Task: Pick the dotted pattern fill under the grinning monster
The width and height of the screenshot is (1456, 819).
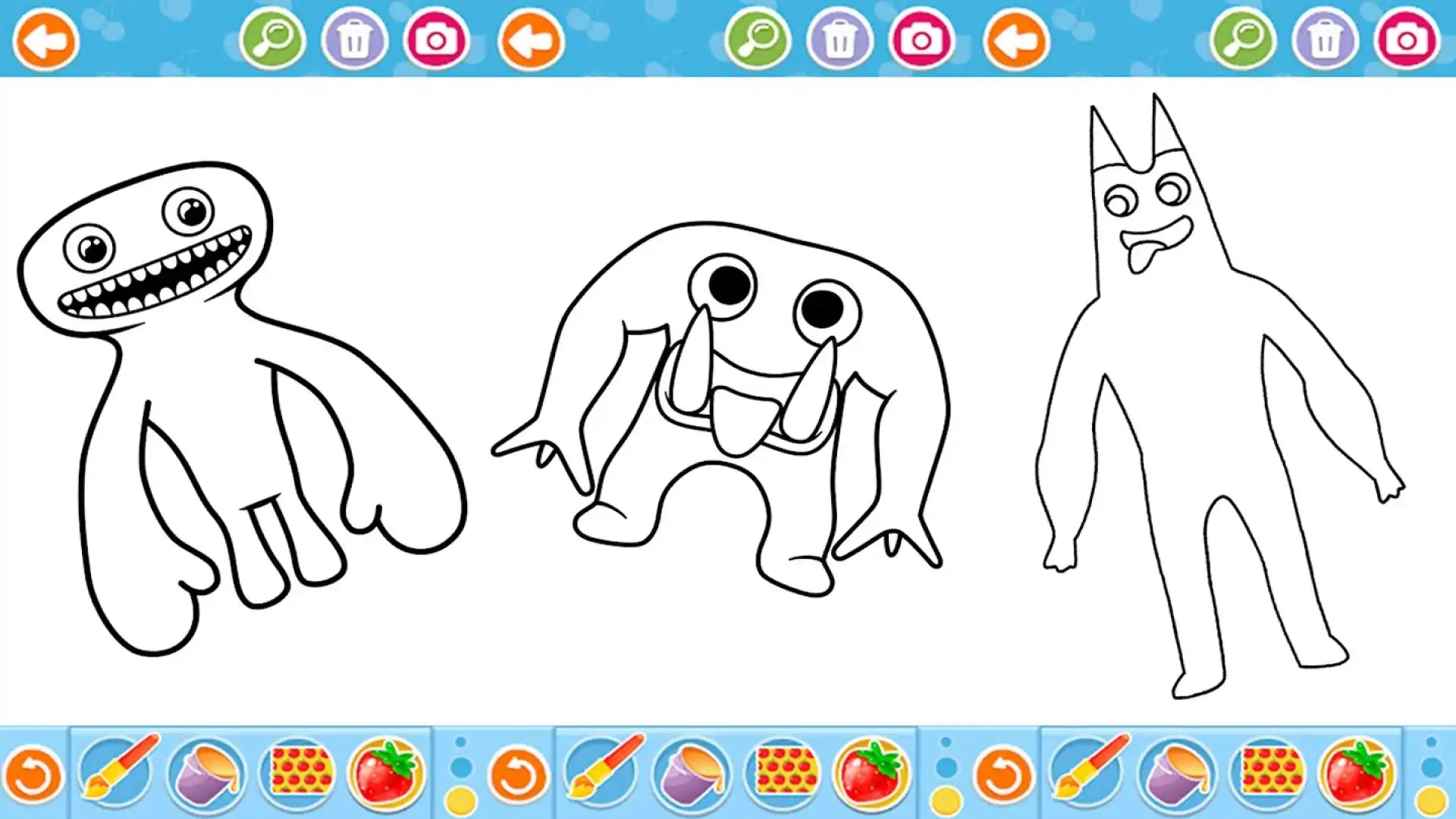Action: (300, 773)
